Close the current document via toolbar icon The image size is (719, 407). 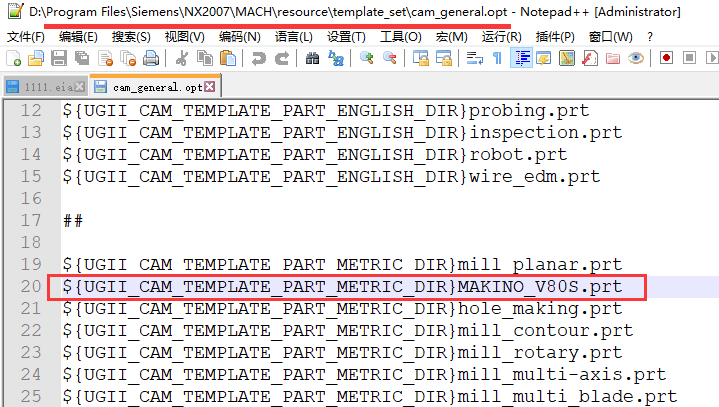[105, 58]
